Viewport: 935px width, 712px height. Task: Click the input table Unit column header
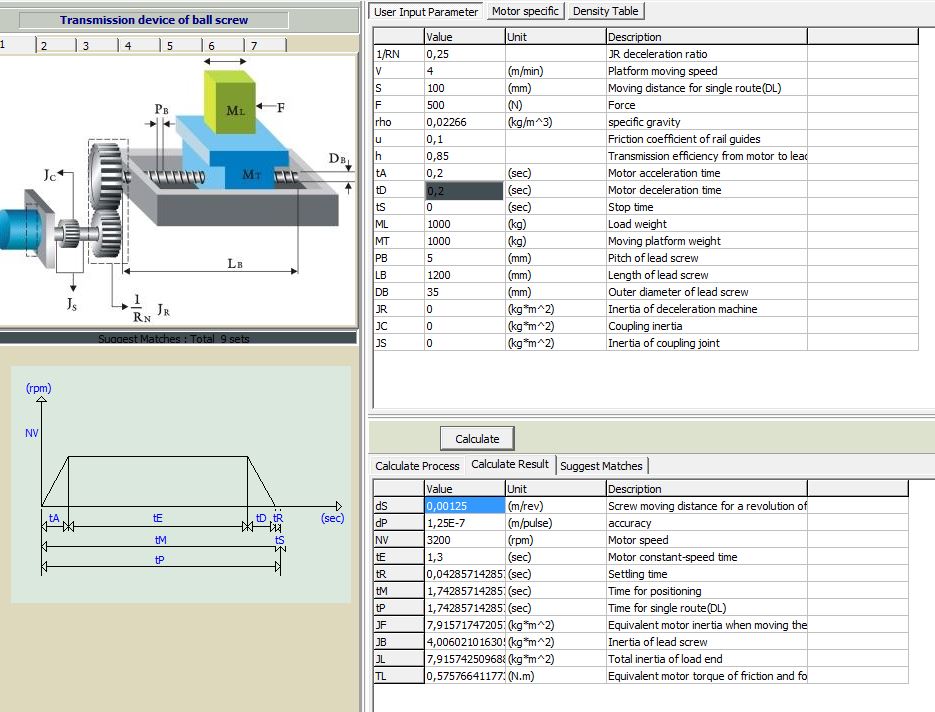pos(555,37)
